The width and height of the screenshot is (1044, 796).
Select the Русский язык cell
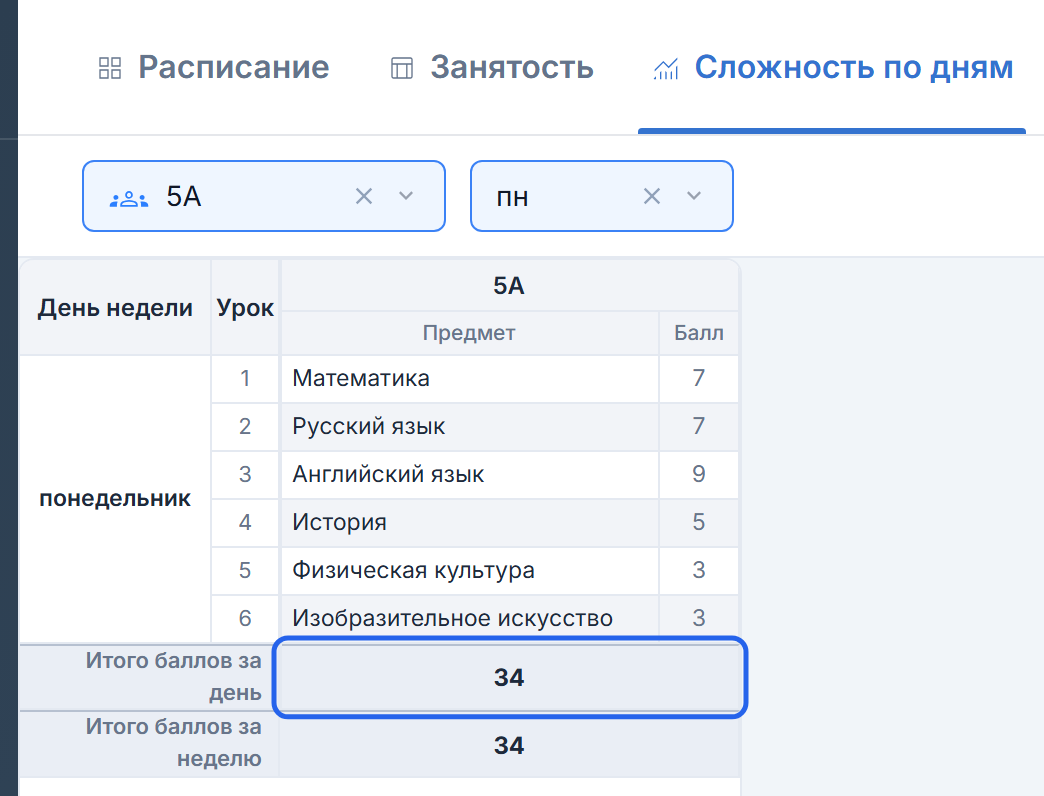469,427
